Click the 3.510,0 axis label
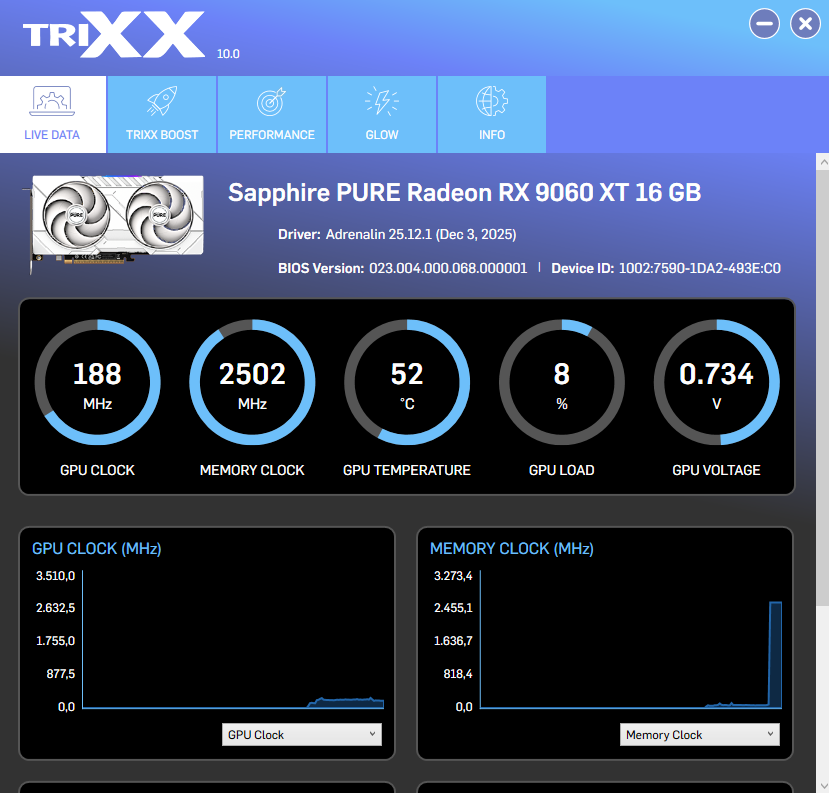The height and width of the screenshot is (793, 829). click(x=56, y=576)
